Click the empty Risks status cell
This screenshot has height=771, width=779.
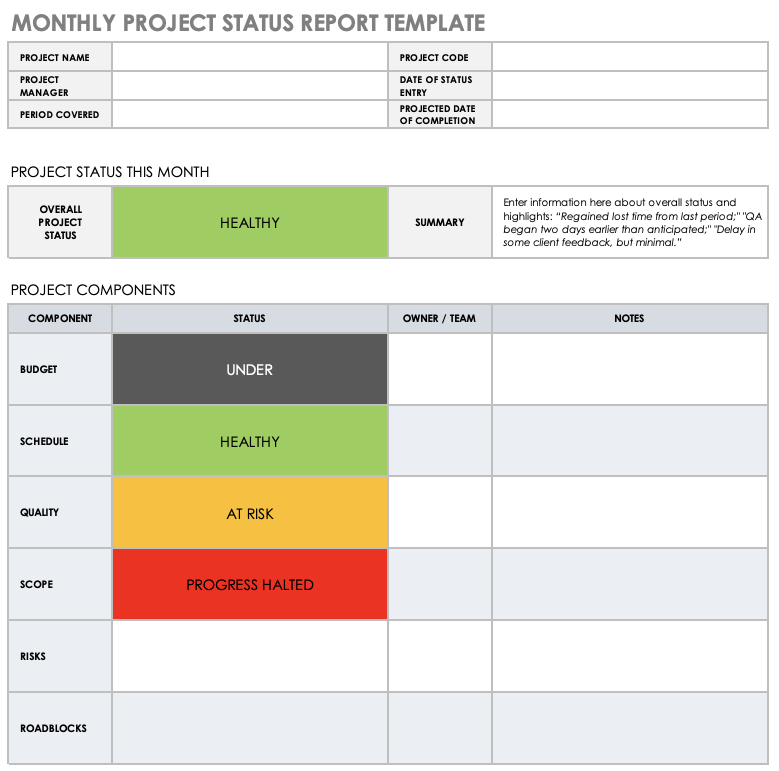(249, 656)
